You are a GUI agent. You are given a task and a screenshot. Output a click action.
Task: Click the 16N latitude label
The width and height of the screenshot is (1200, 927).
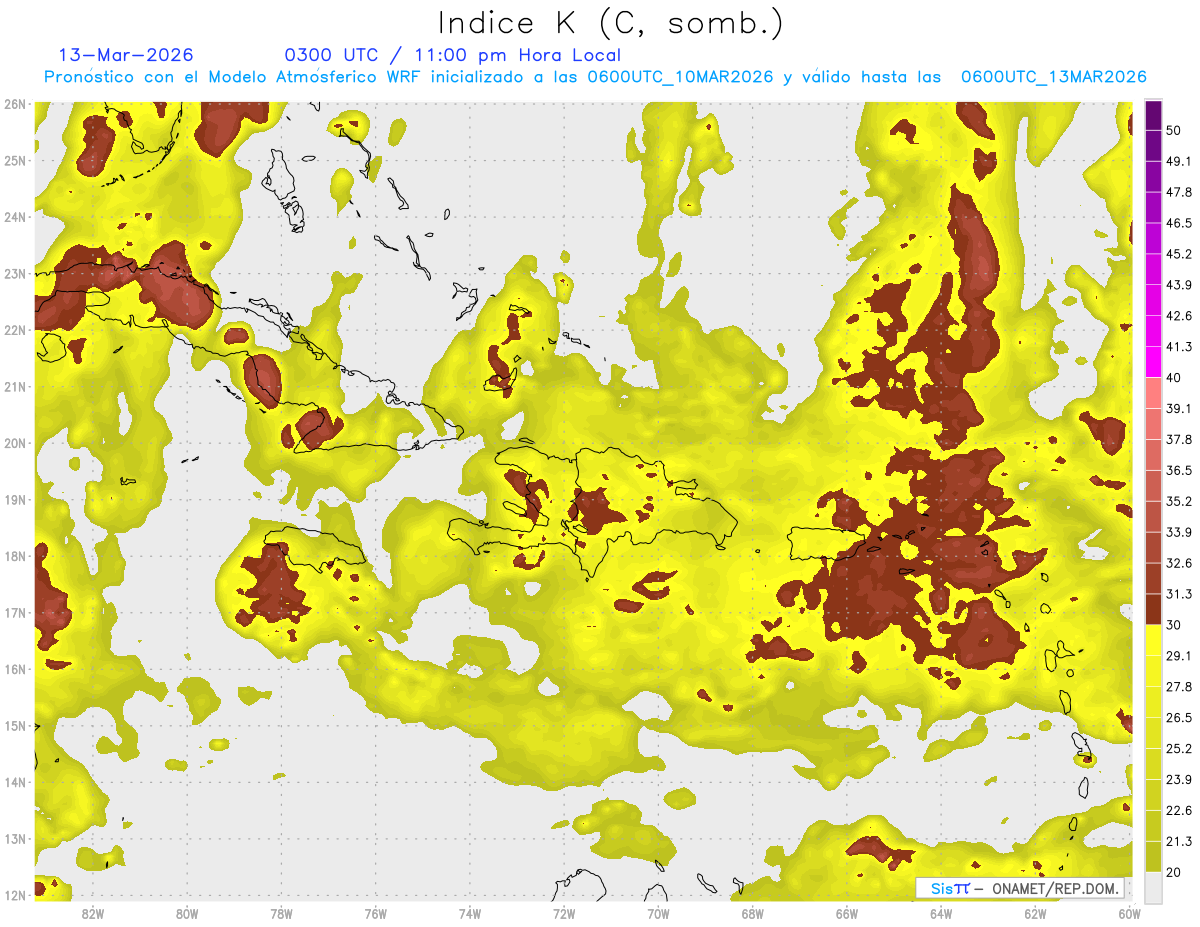coord(15,669)
